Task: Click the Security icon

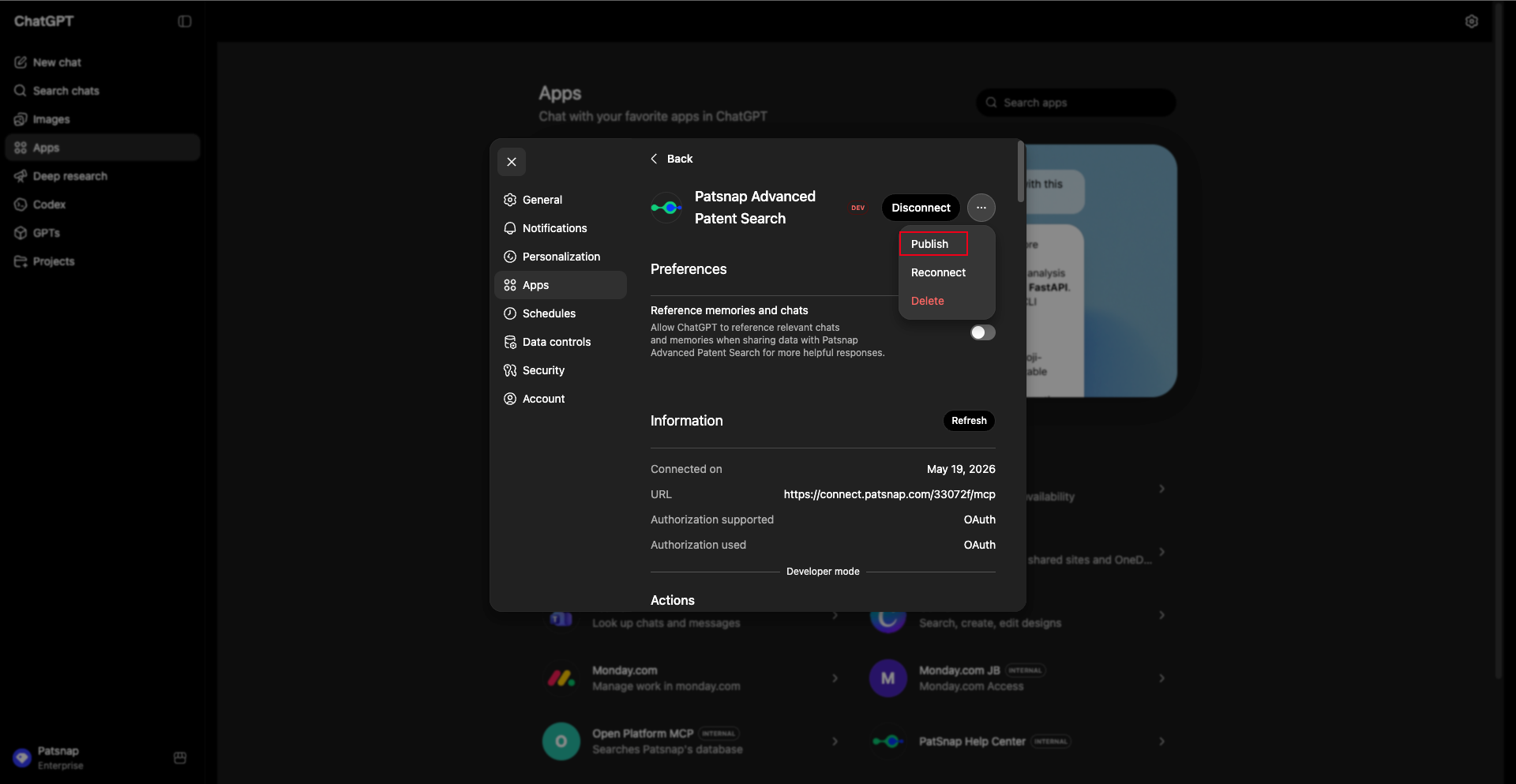Action: point(510,370)
